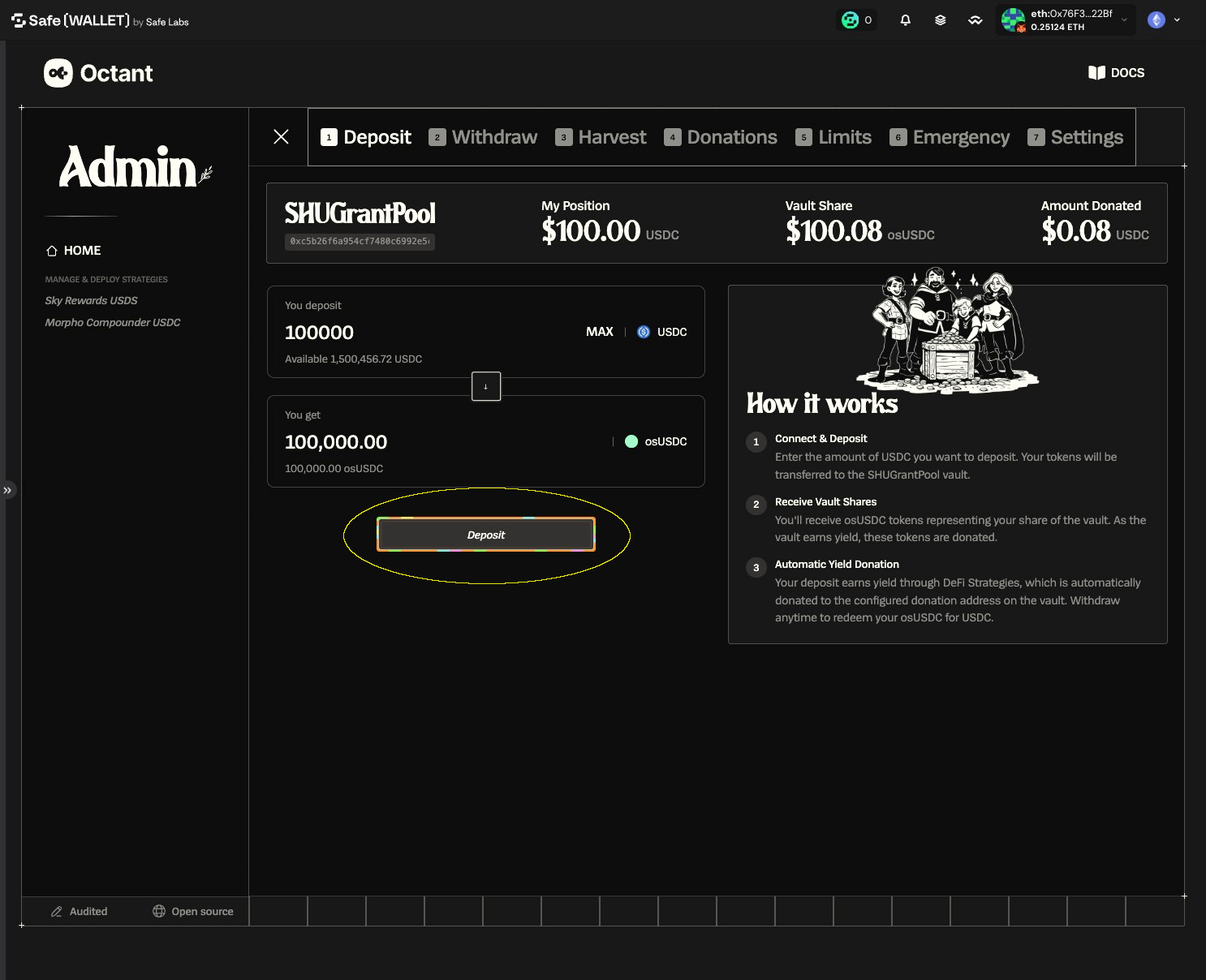Viewport: 1206px width, 980px height.
Task: Click the Audited link in the footer
Action: pos(79,911)
